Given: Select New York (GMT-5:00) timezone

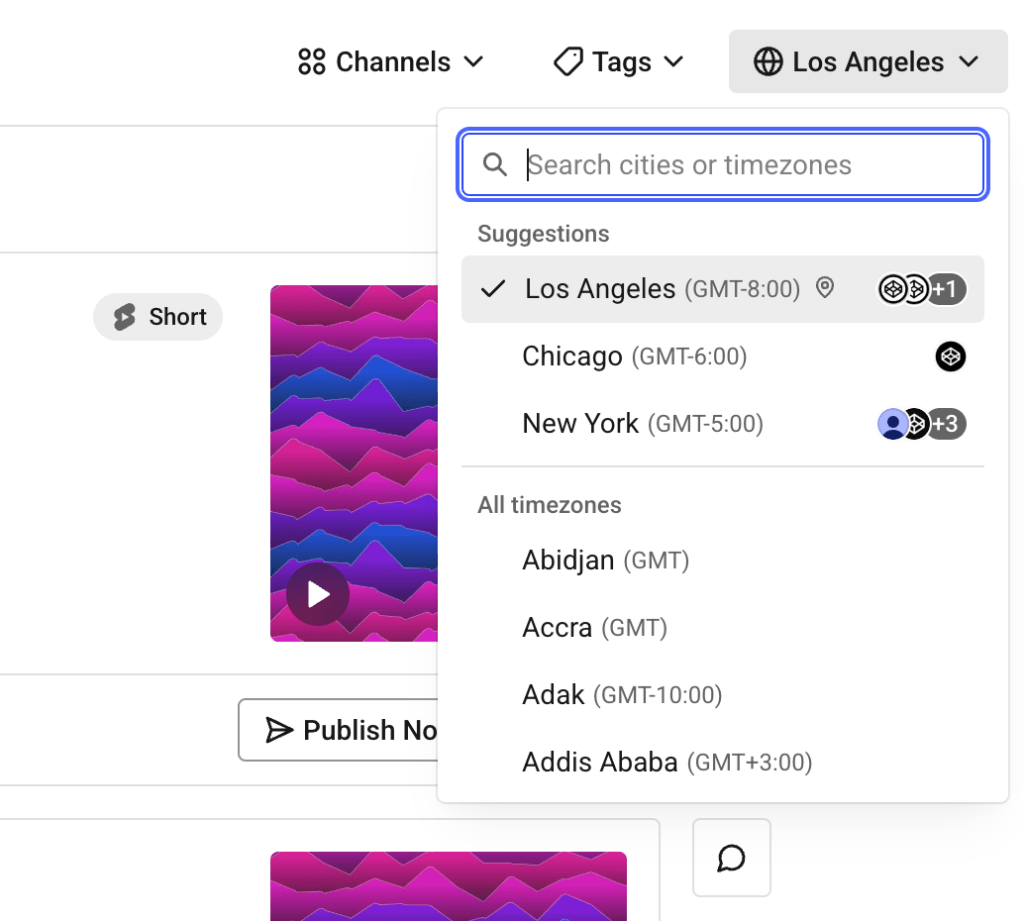Looking at the screenshot, I should pyautogui.click(x=642, y=424).
